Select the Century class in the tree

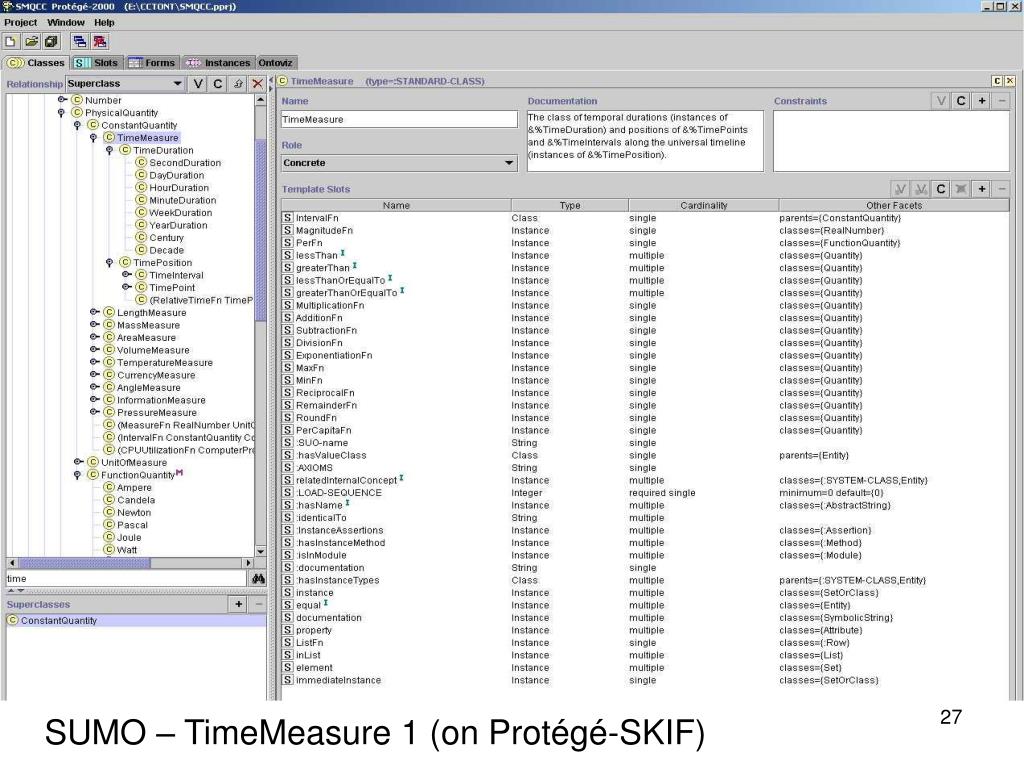167,238
